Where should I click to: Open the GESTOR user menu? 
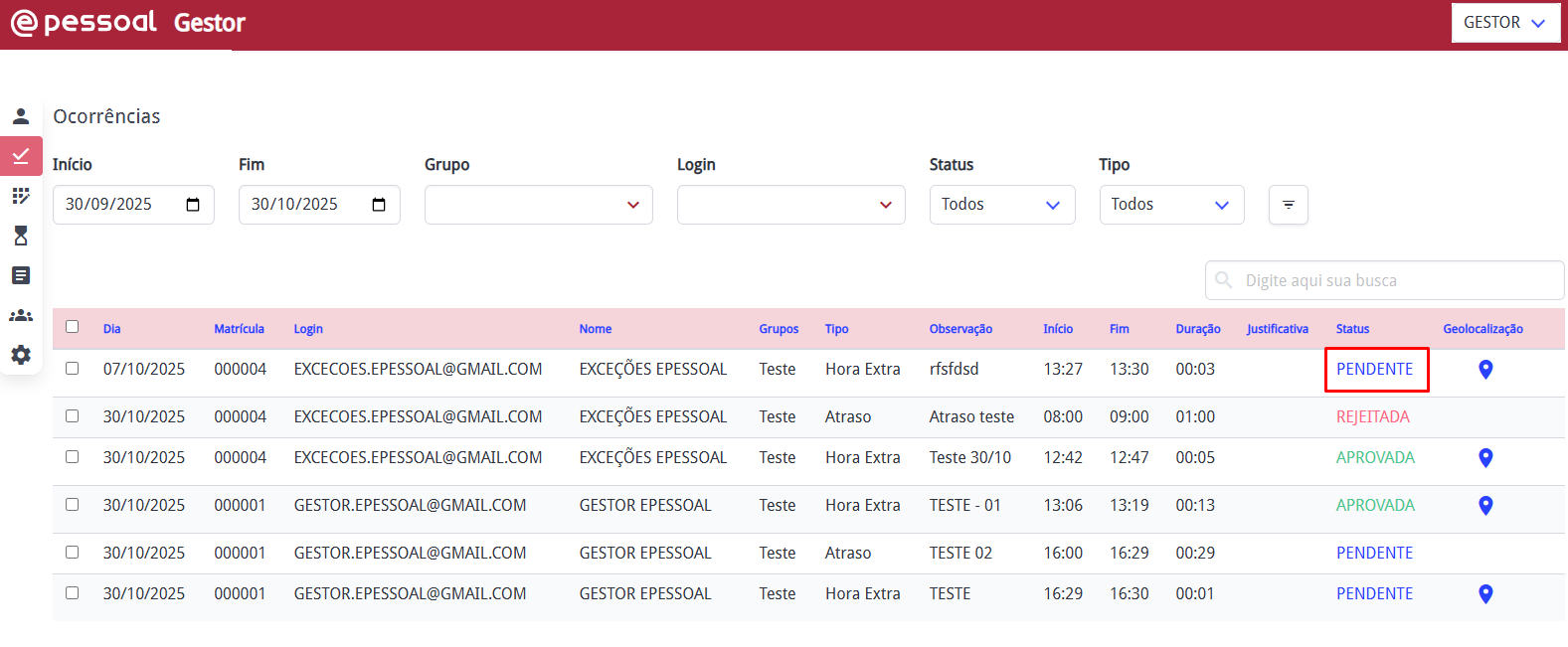[1504, 23]
